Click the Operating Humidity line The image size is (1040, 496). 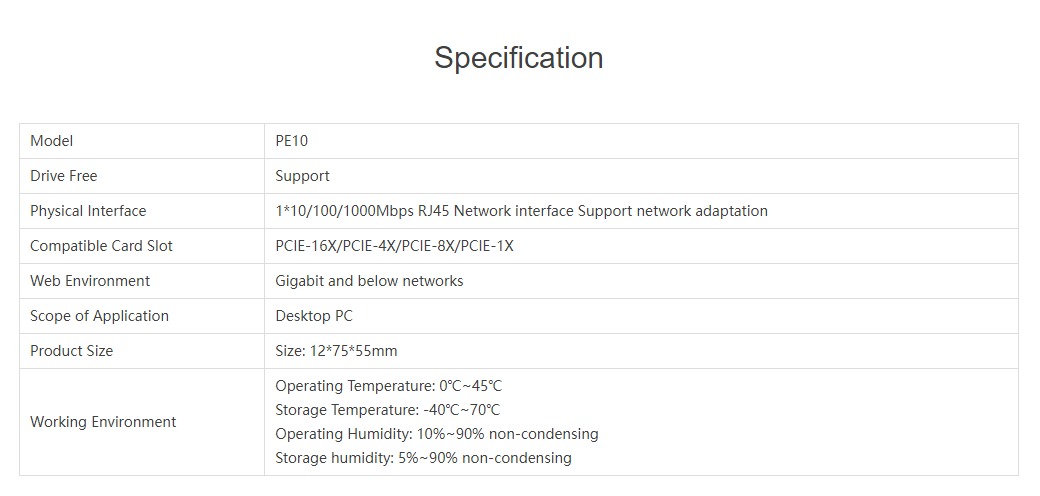(x=436, y=434)
